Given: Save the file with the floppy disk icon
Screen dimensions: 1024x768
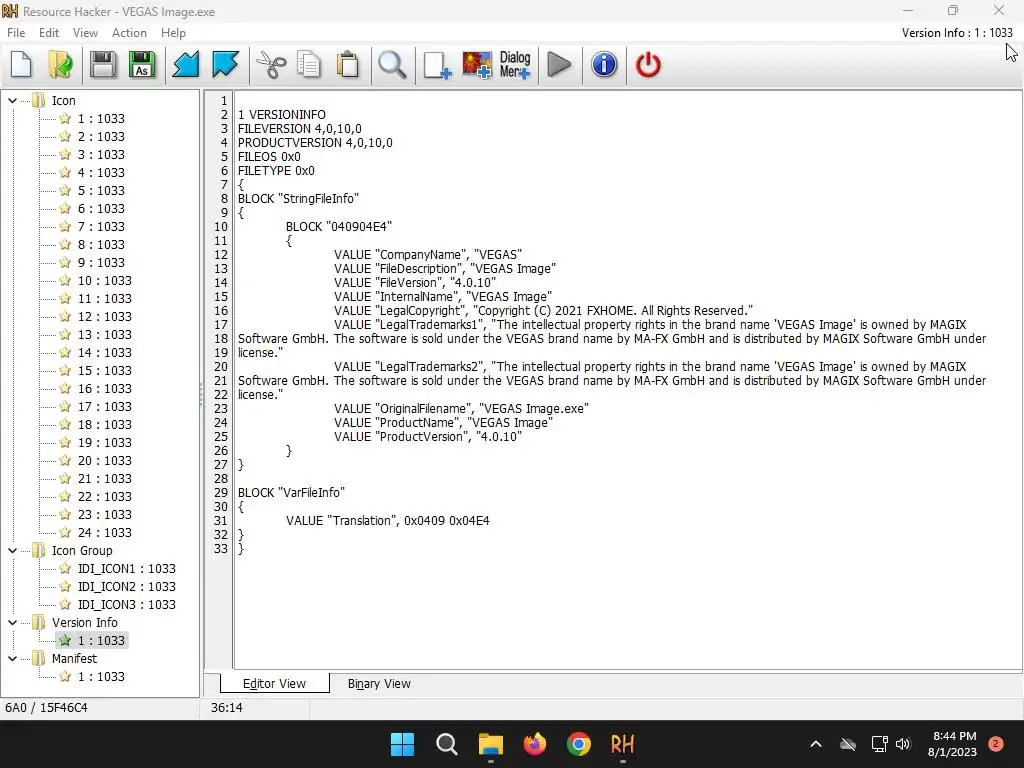Looking at the screenshot, I should click(103, 65).
